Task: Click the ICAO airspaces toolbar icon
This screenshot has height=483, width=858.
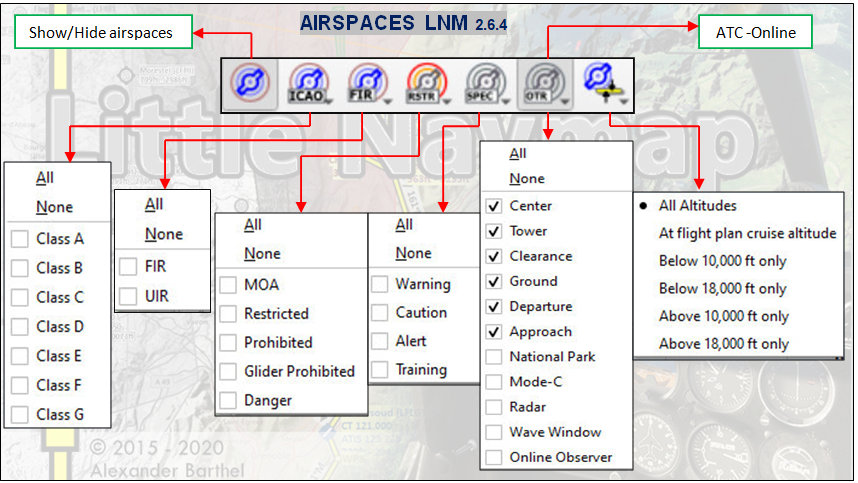Action: [308, 84]
